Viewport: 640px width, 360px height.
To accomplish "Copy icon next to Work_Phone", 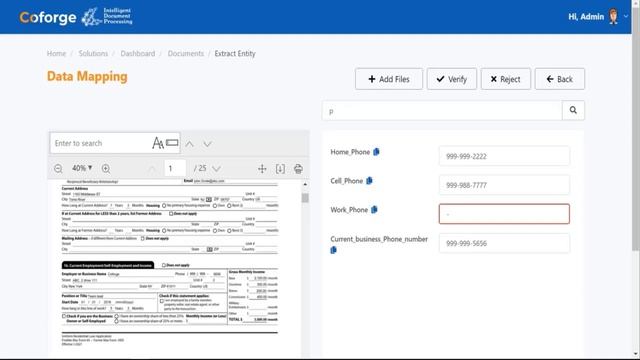I will pyautogui.click(x=374, y=209).
